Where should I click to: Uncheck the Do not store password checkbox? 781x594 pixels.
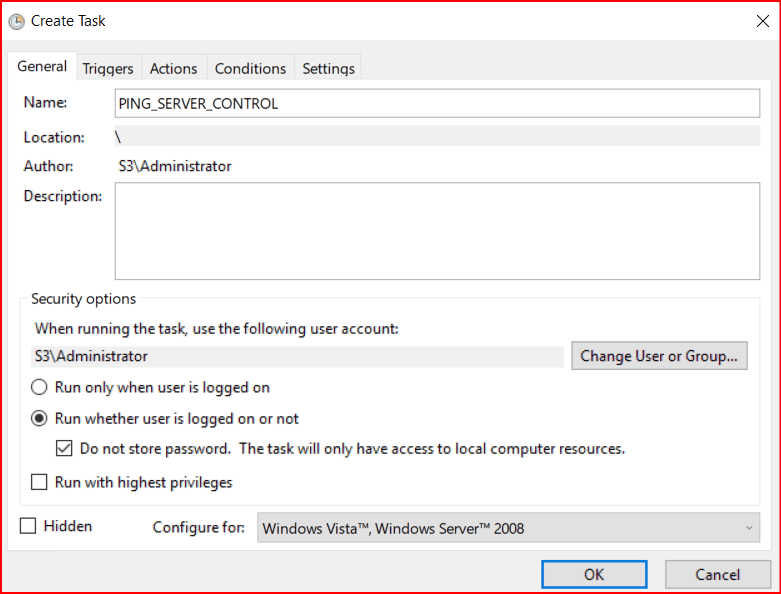click(64, 449)
